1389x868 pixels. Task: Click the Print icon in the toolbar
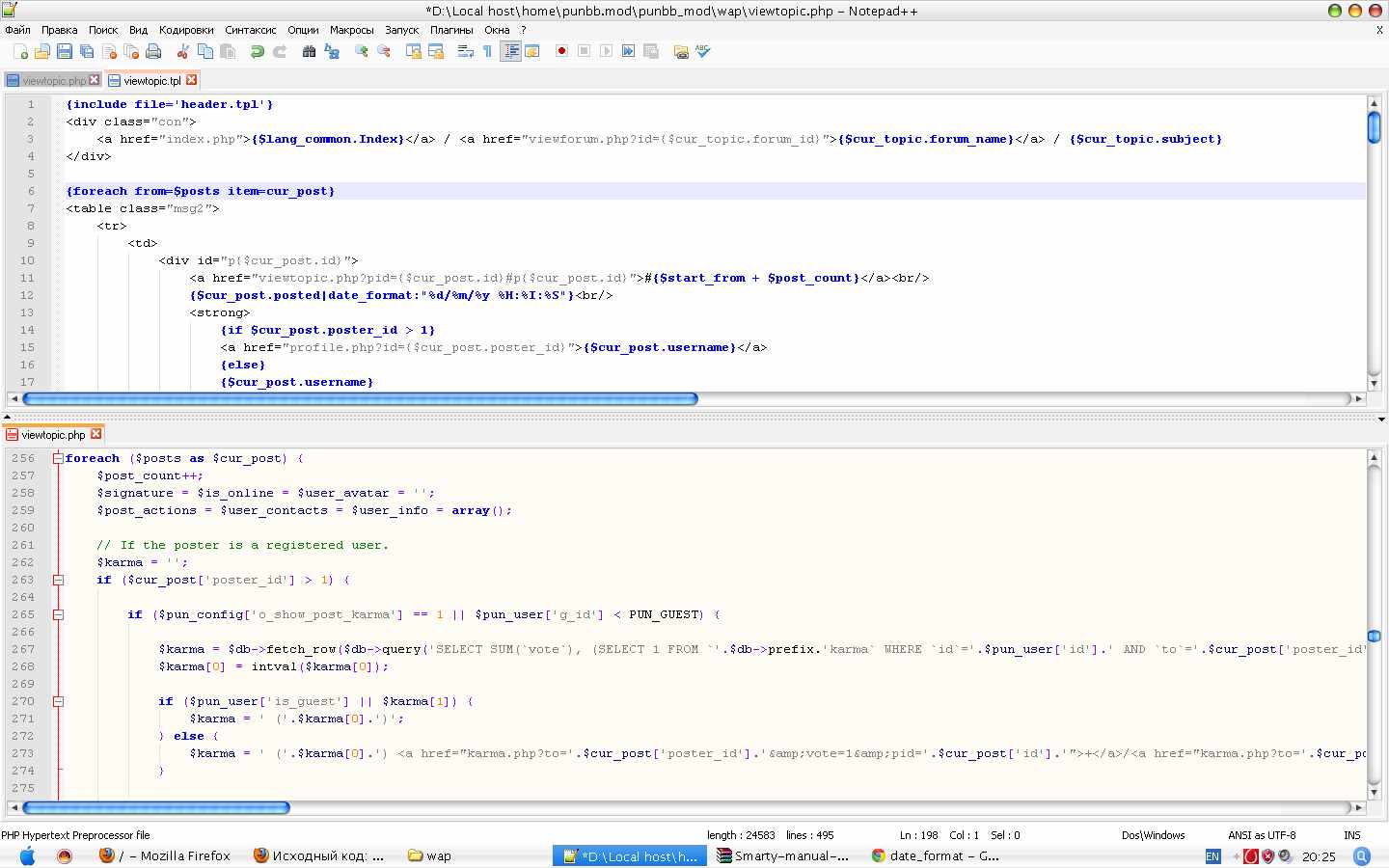153,51
